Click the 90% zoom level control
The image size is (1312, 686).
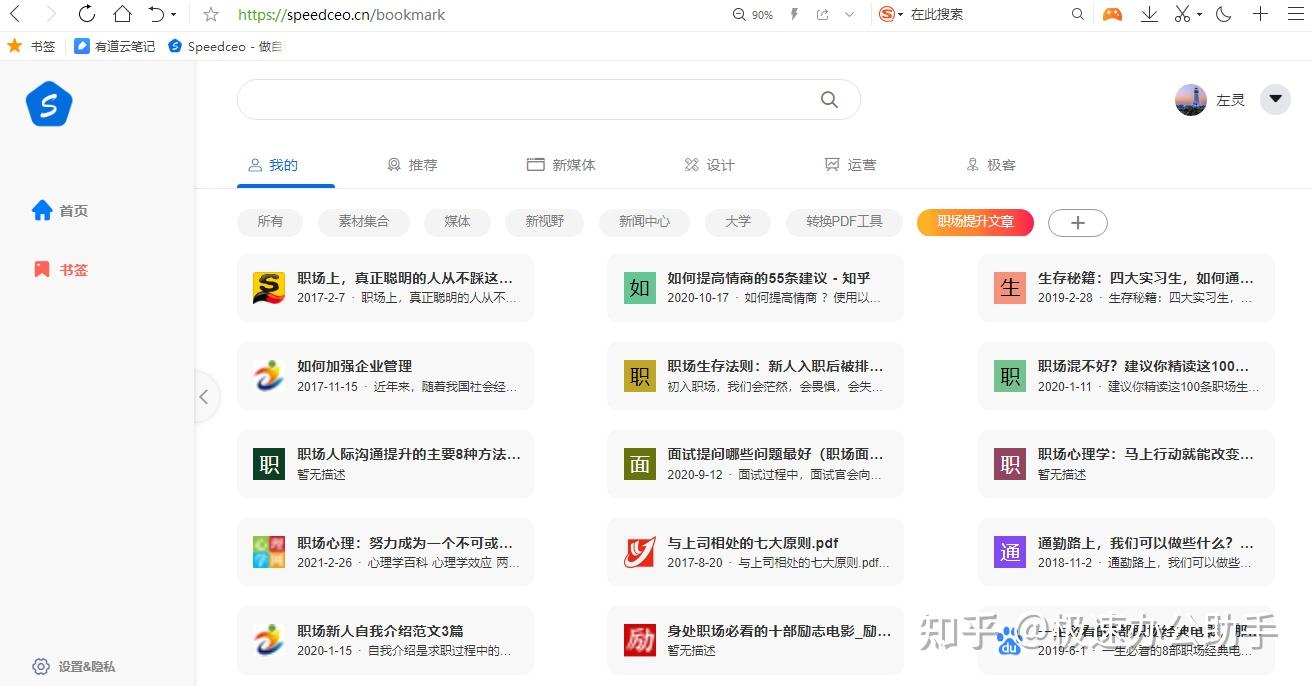click(x=752, y=14)
